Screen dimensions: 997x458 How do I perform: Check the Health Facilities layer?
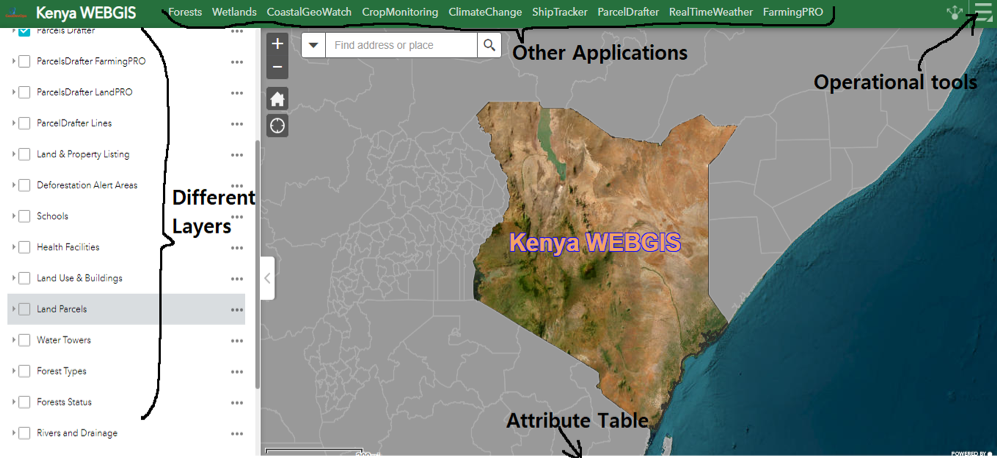[x=24, y=247]
